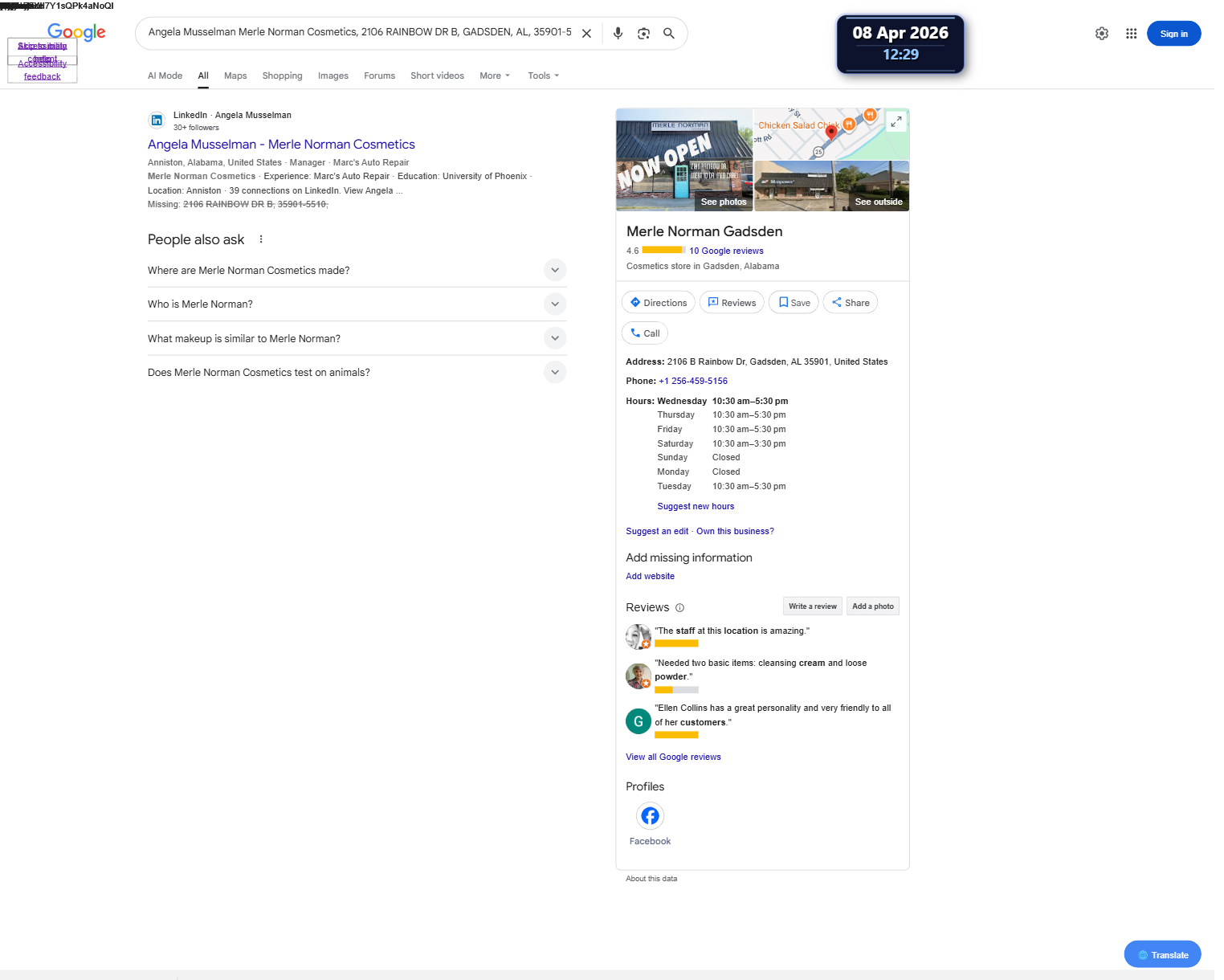Click 'Write a review' button
1224x980 pixels.
pyautogui.click(x=812, y=606)
